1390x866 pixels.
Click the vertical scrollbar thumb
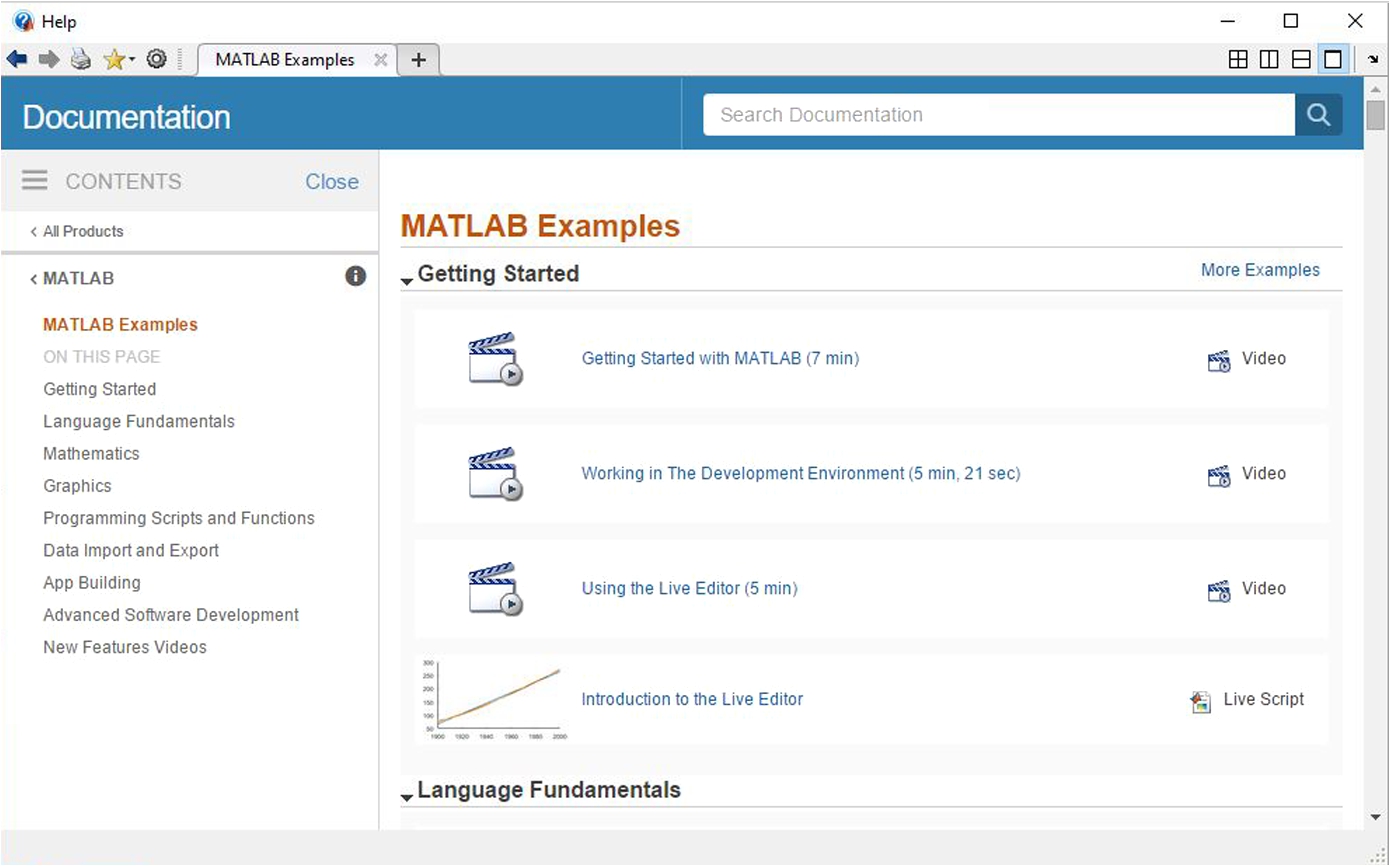point(1376,115)
